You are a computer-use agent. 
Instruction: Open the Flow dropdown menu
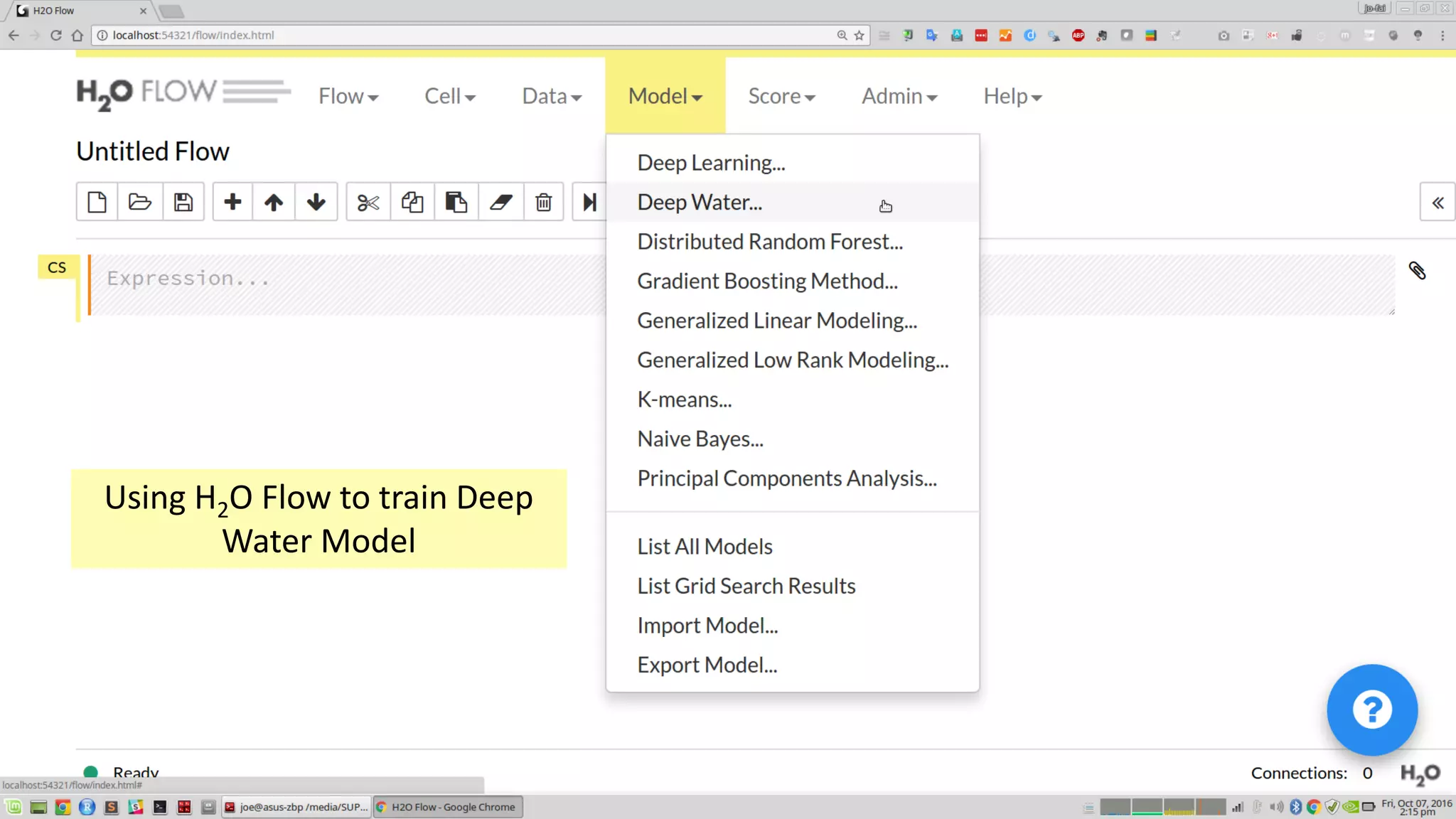tap(348, 96)
